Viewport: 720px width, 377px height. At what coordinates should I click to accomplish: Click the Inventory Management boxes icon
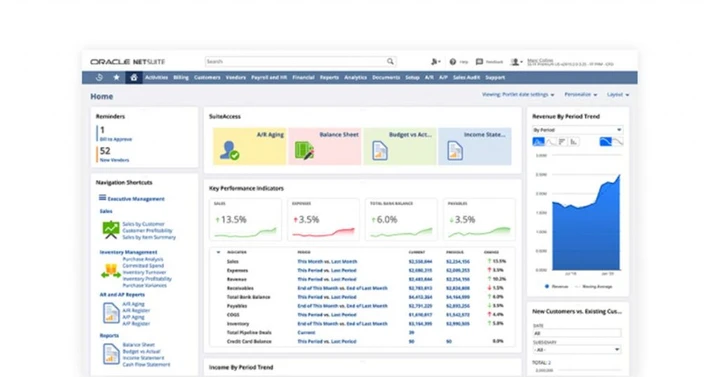coord(111,271)
